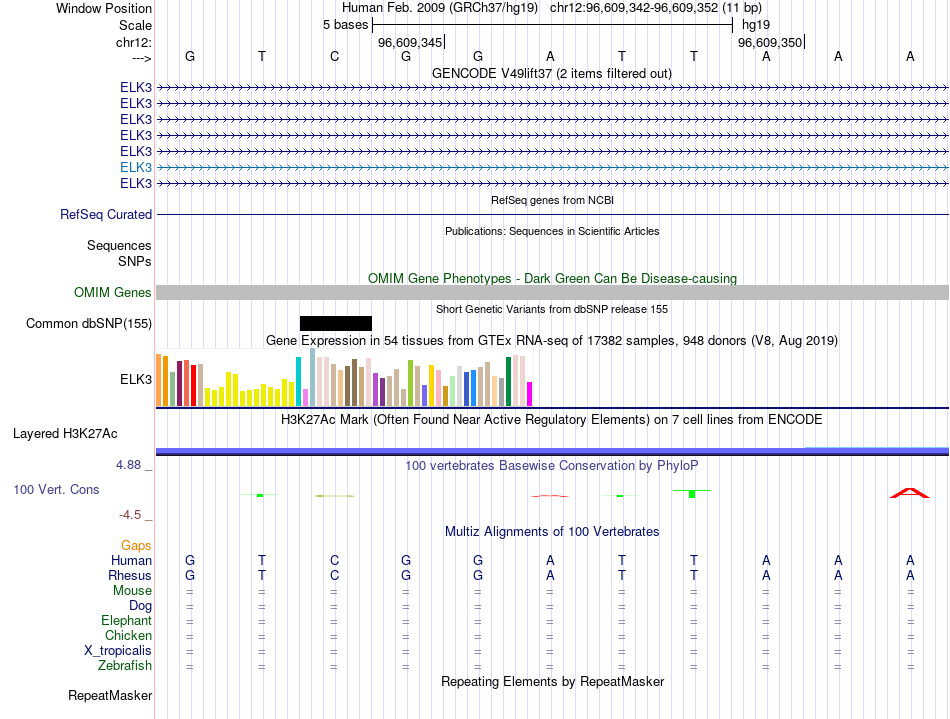Image resolution: width=950 pixels, height=719 pixels.
Task: Click the Scale label
Action: pos(135,25)
